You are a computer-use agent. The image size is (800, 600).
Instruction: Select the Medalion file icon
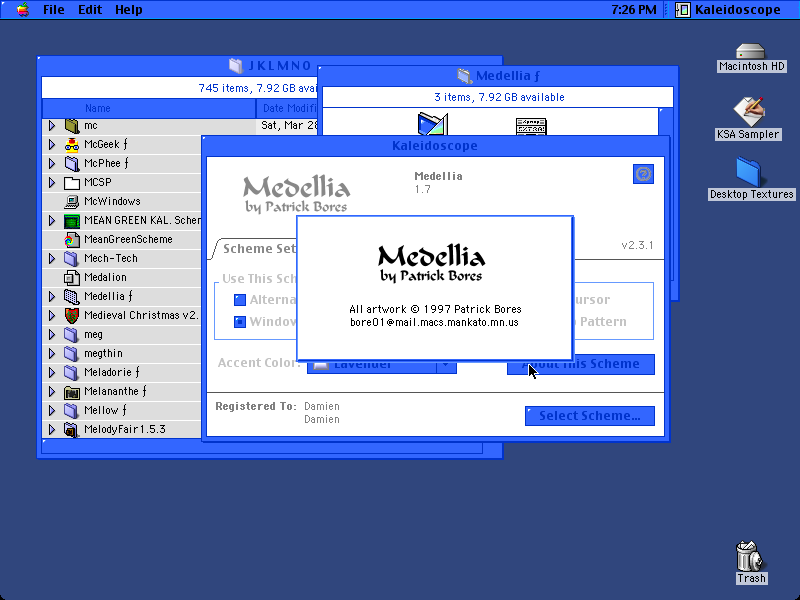point(72,278)
